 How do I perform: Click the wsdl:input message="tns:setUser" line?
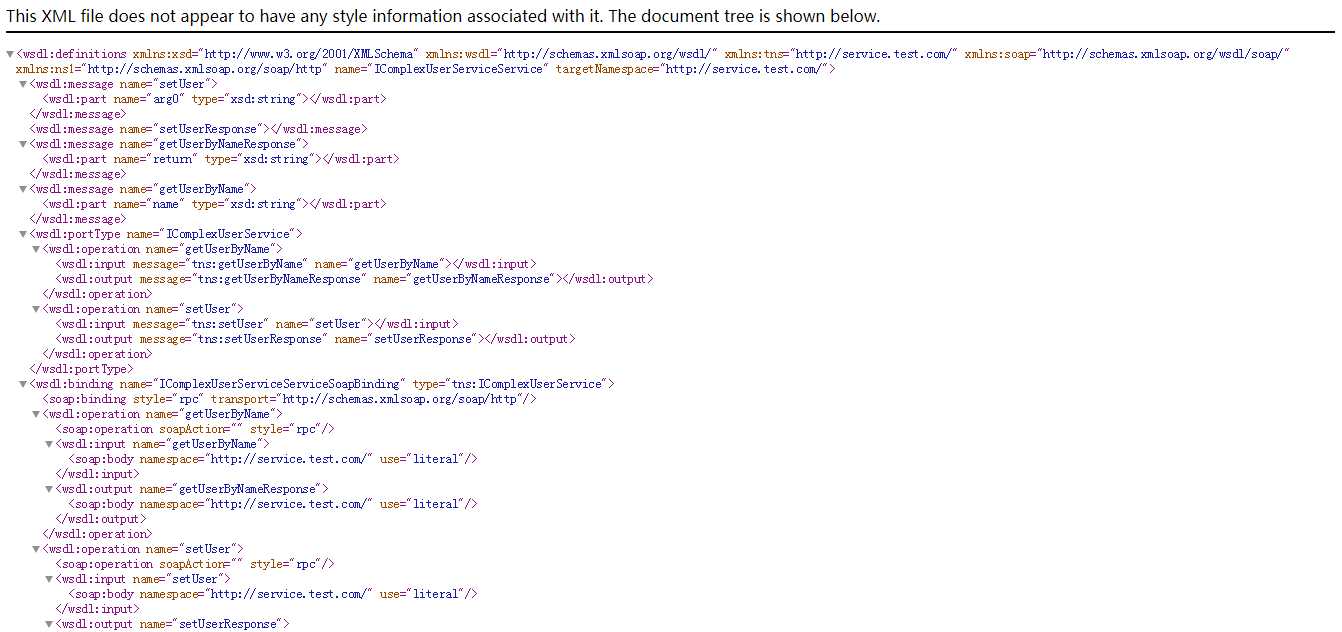pos(257,324)
